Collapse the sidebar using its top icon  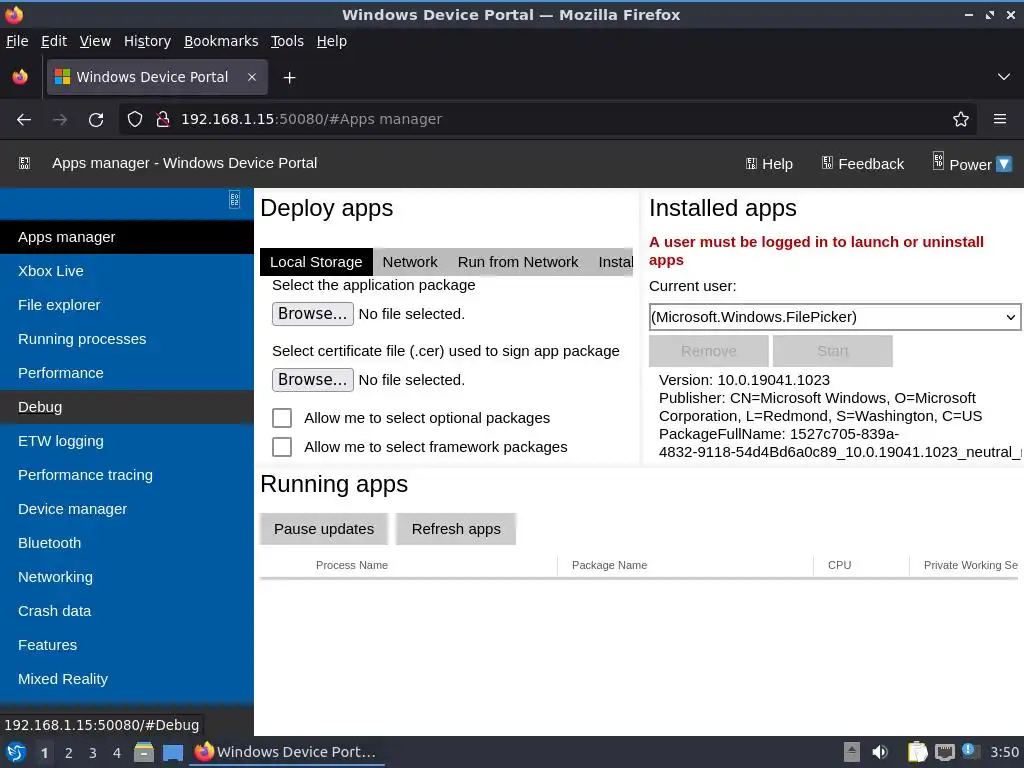pyautogui.click(x=234, y=199)
